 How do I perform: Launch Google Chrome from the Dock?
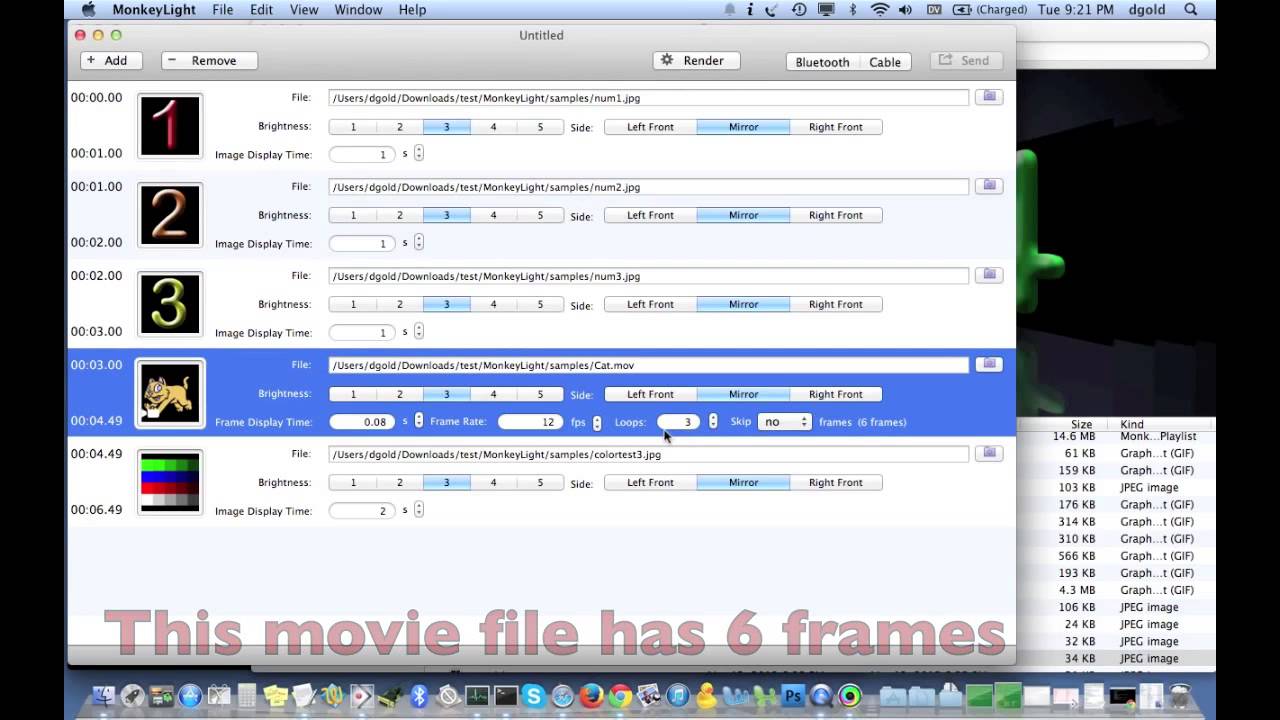620,696
